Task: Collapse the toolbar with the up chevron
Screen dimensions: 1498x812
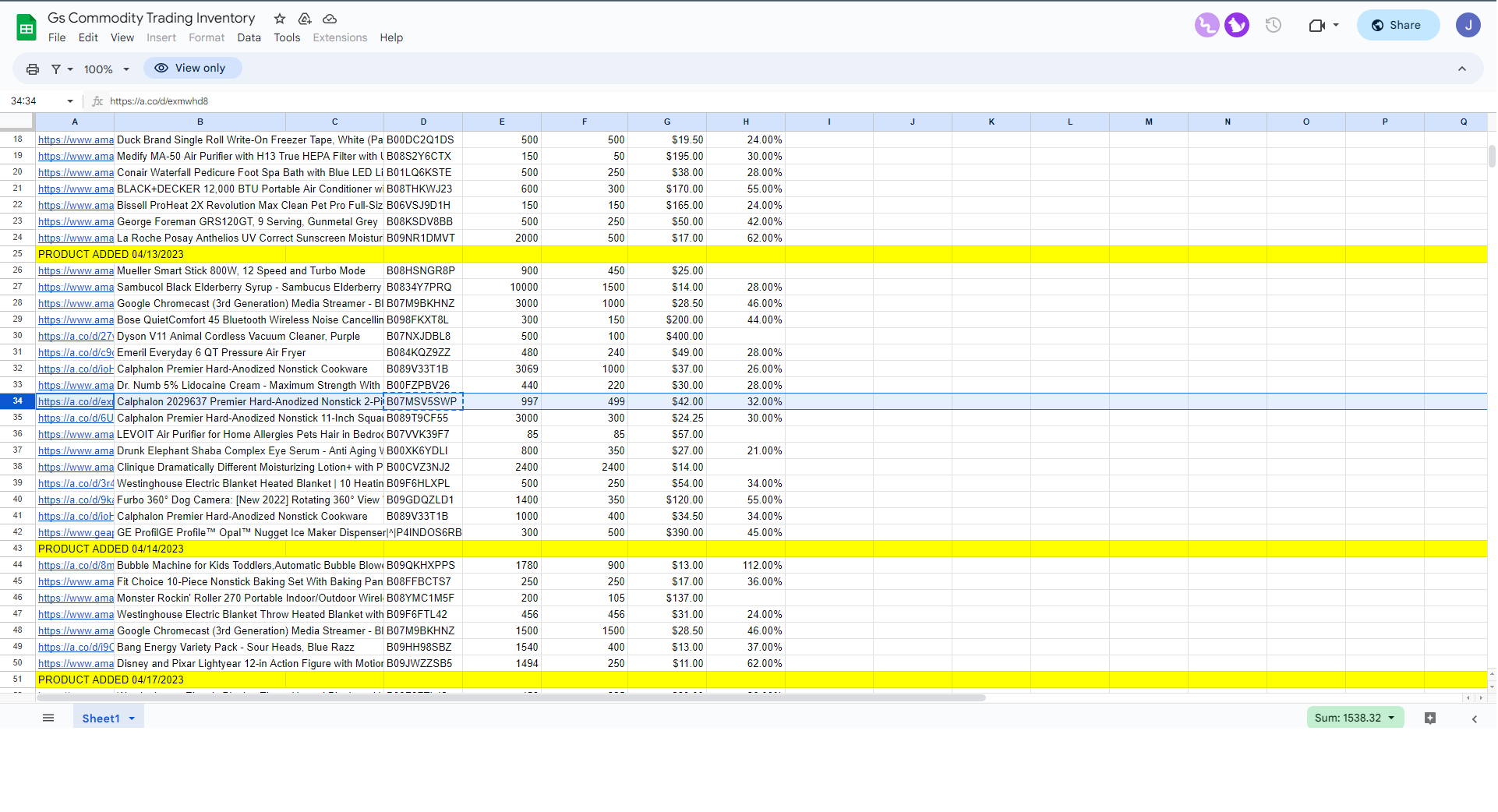Action: [1462, 69]
